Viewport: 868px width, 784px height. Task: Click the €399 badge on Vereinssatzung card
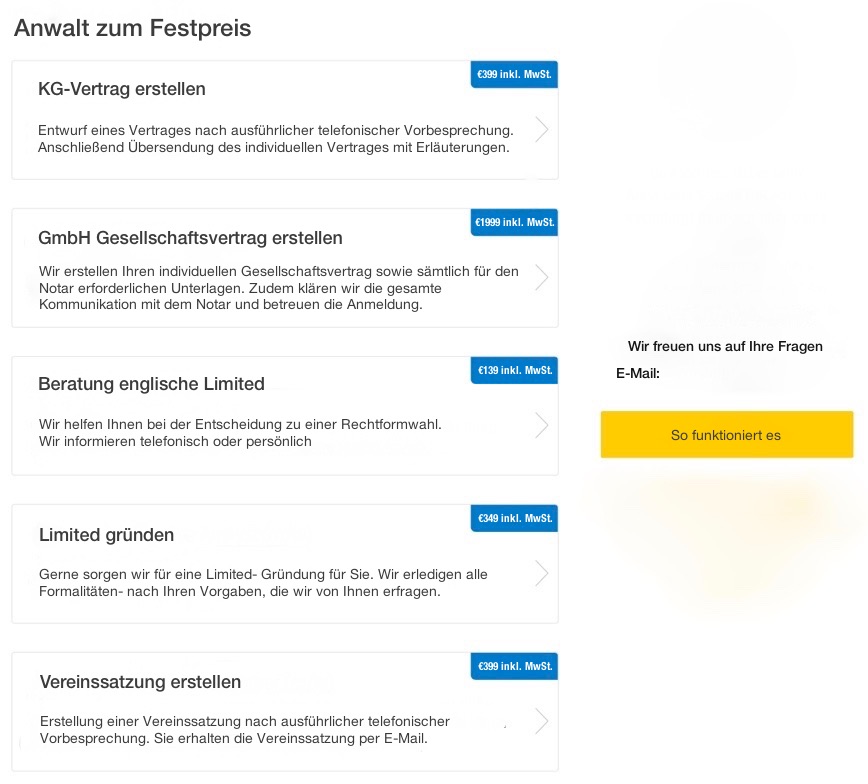pos(514,666)
